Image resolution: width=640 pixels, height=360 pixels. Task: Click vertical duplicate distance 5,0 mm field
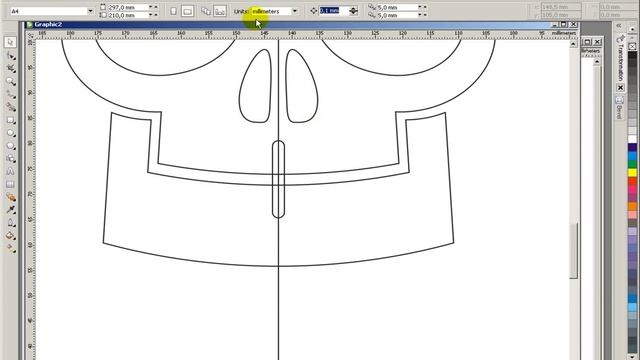(396, 15)
